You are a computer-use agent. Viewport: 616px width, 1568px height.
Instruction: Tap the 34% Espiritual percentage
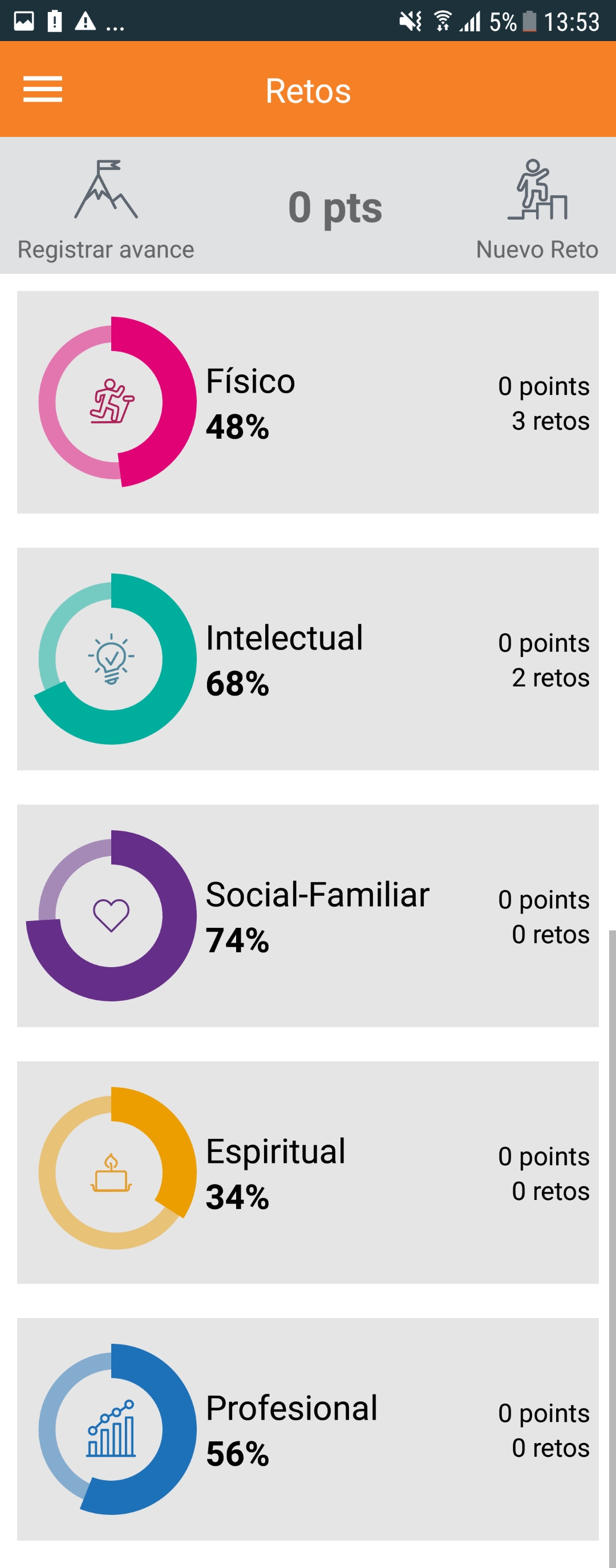click(x=237, y=1197)
